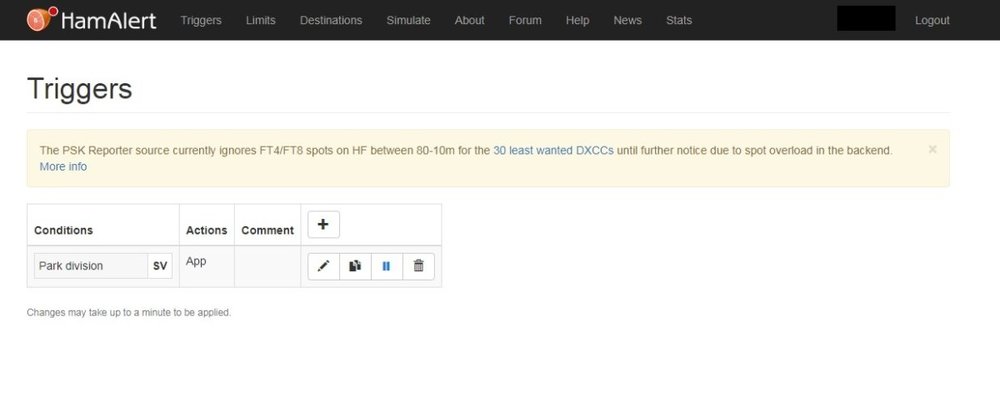Open the Triggers menu item
This screenshot has height=416, width=1000.
(201, 20)
